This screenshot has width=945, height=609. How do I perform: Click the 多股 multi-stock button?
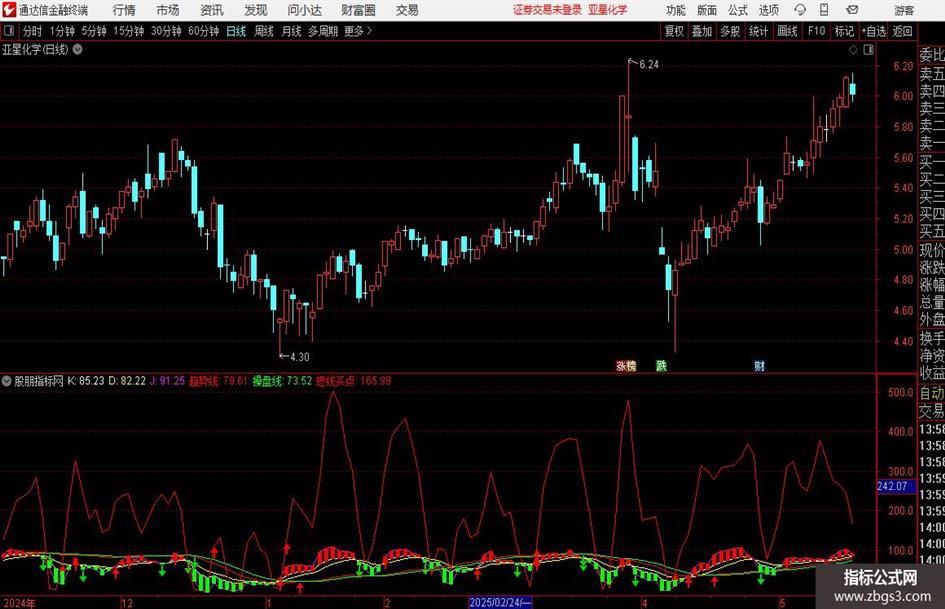pyautogui.click(x=730, y=31)
